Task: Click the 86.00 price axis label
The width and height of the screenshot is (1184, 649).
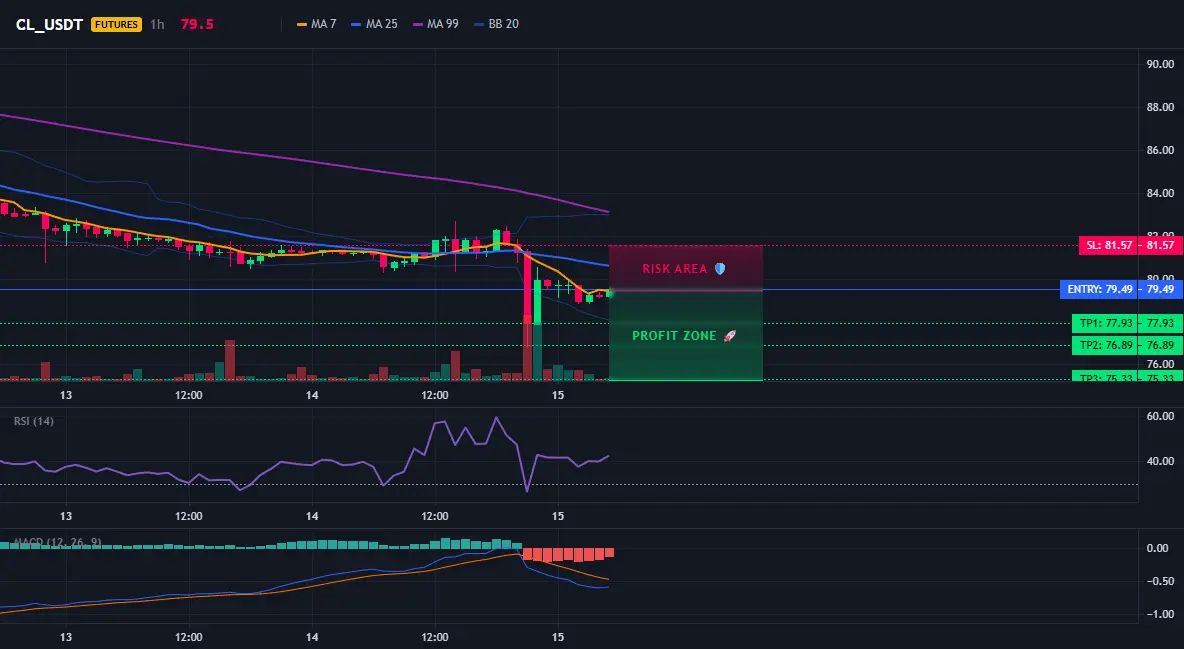Action: coord(1160,150)
